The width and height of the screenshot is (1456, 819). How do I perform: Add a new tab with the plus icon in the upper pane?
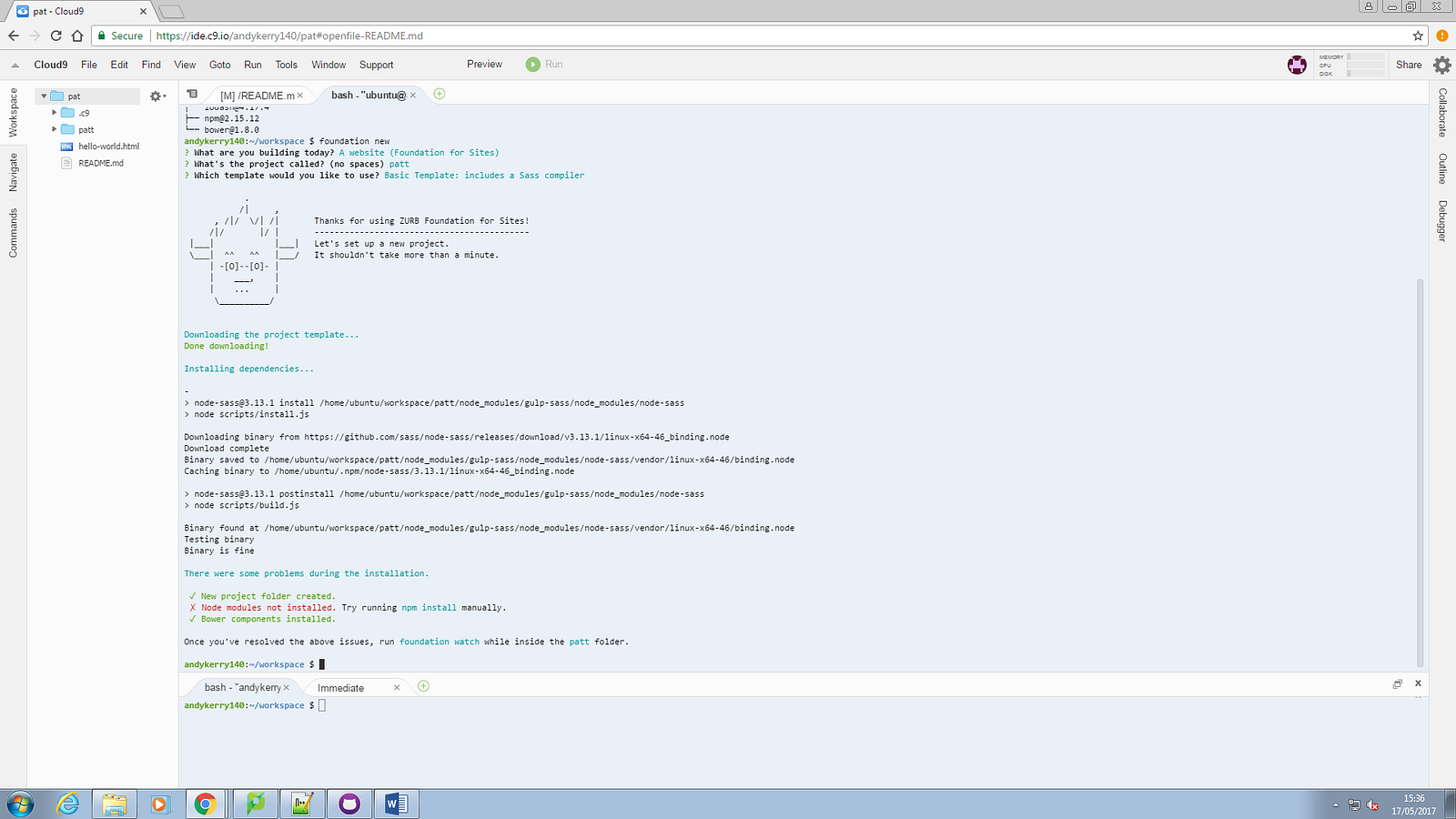pyautogui.click(x=440, y=94)
